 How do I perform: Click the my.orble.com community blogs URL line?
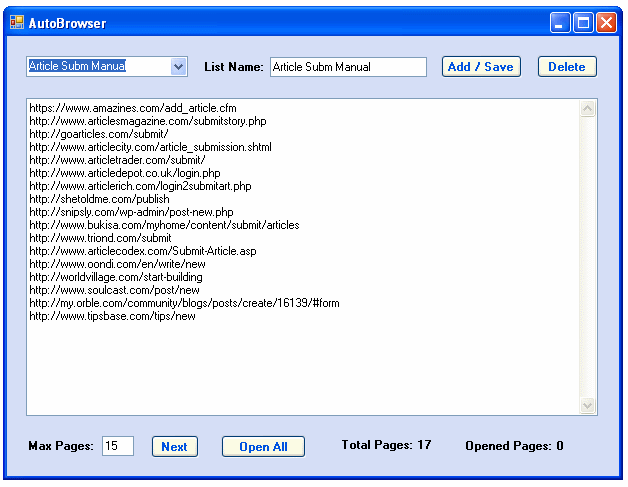[x=185, y=303]
